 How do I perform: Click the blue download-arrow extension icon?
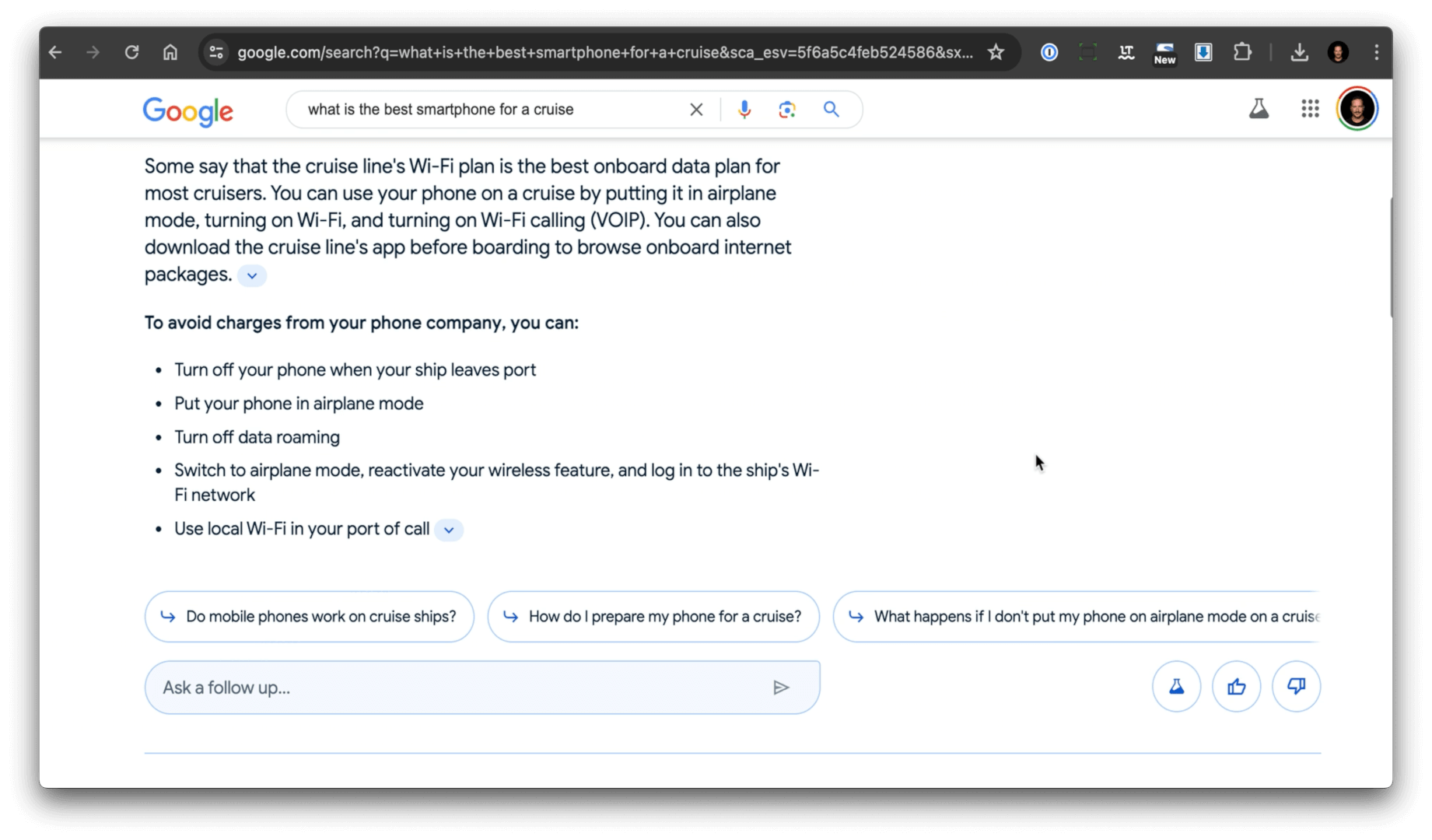(x=1203, y=52)
